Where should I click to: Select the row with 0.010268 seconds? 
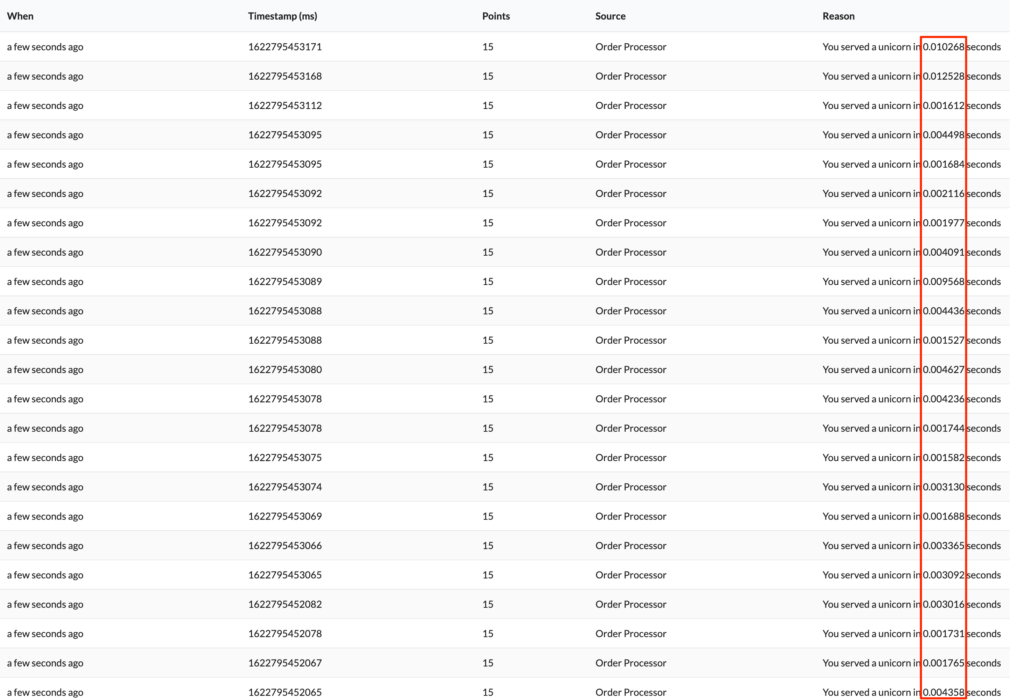tap(505, 47)
